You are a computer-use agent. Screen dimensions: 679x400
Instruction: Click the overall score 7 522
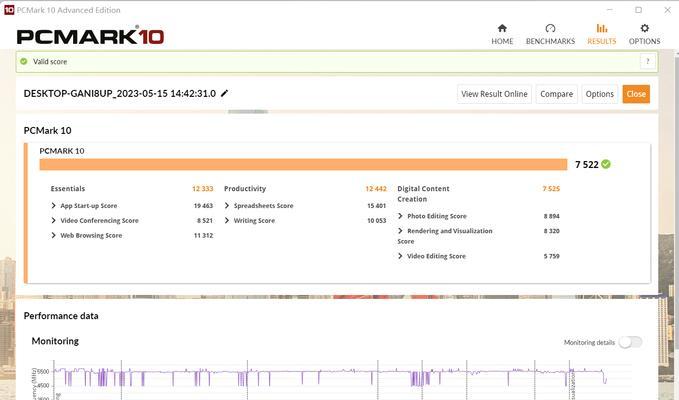(586, 165)
